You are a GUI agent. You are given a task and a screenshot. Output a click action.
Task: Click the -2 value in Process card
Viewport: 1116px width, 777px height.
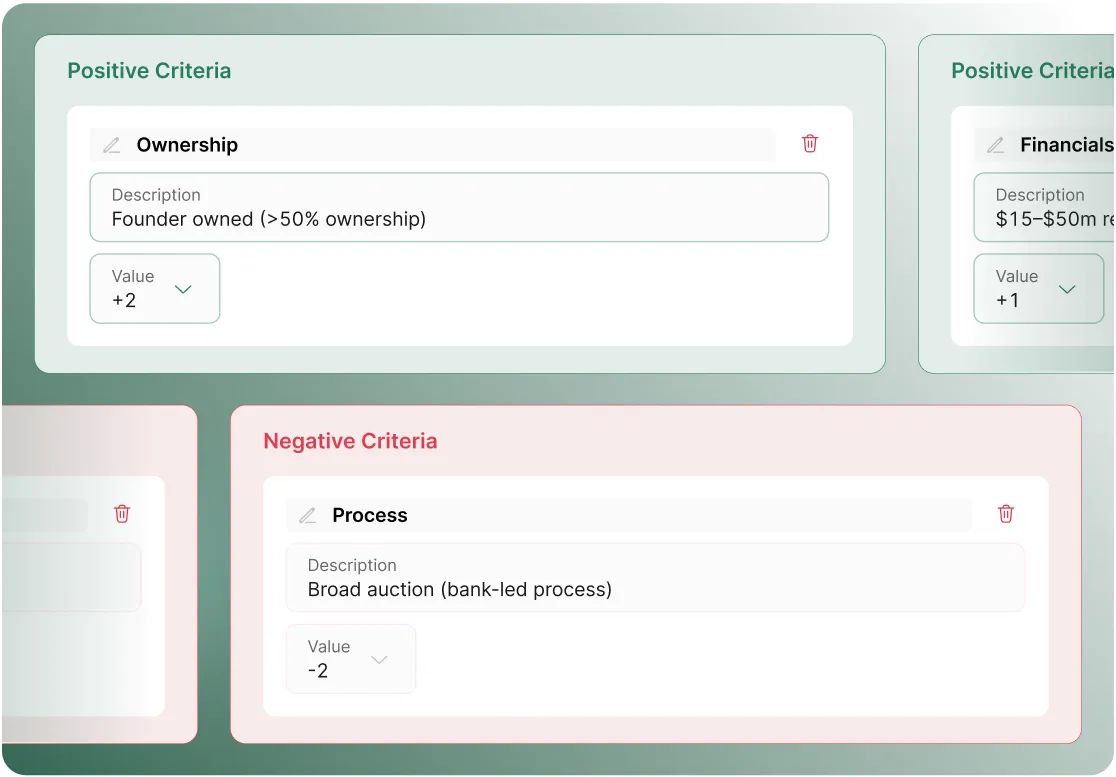[317, 671]
